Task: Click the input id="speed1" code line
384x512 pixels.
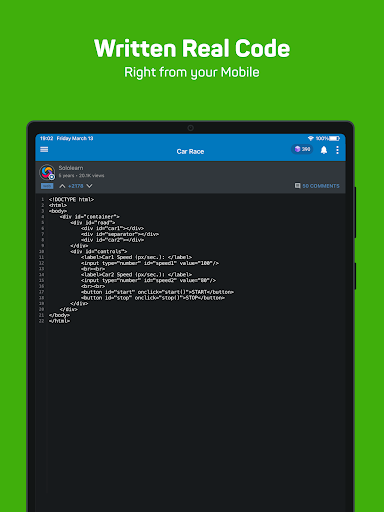Action: (150, 263)
